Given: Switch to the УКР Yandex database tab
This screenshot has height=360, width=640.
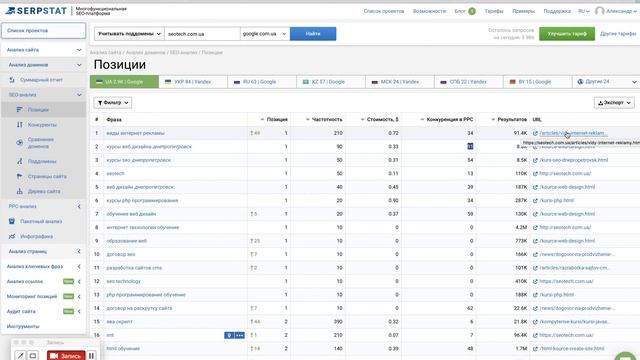Looking at the screenshot, I should click(x=193, y=82).
